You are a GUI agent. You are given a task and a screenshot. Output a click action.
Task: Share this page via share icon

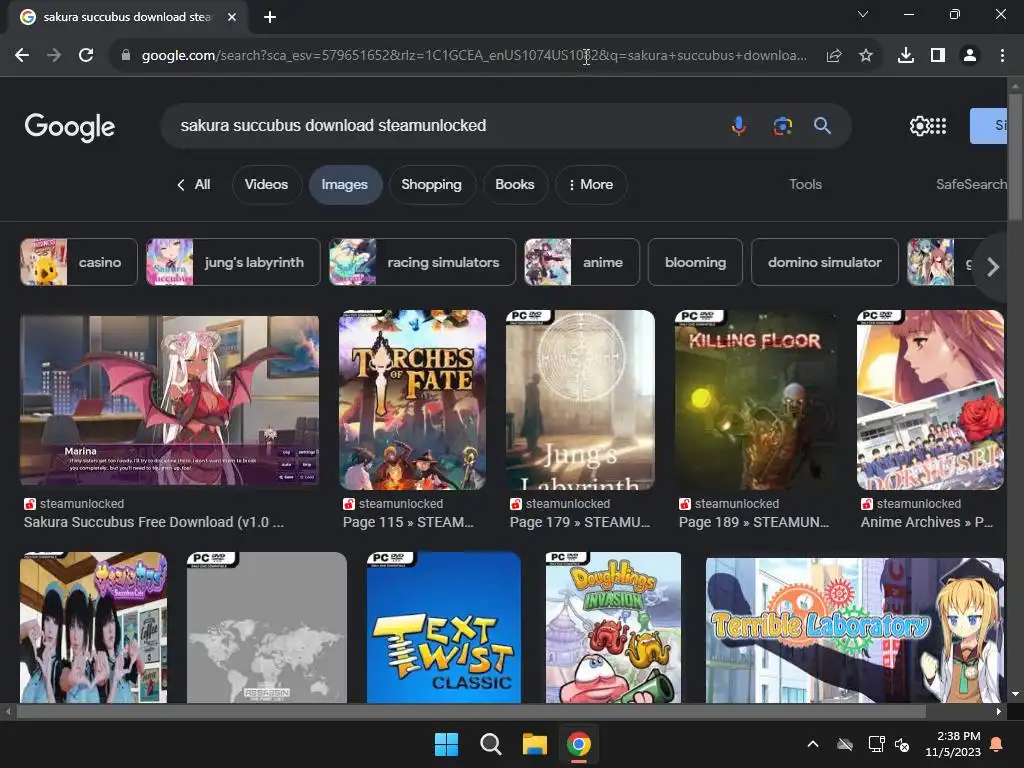pyautogui.click(x=834, y=56)
